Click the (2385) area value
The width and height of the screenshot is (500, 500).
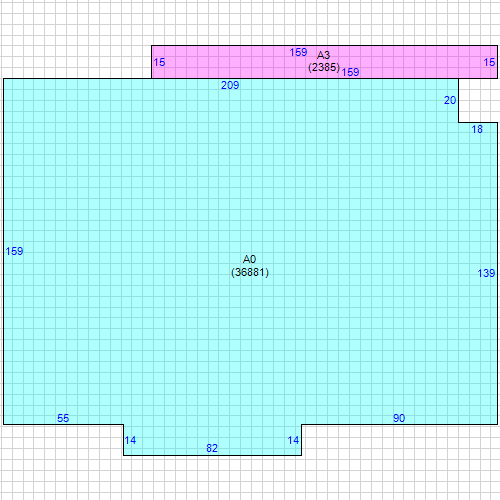click(324, 67)
